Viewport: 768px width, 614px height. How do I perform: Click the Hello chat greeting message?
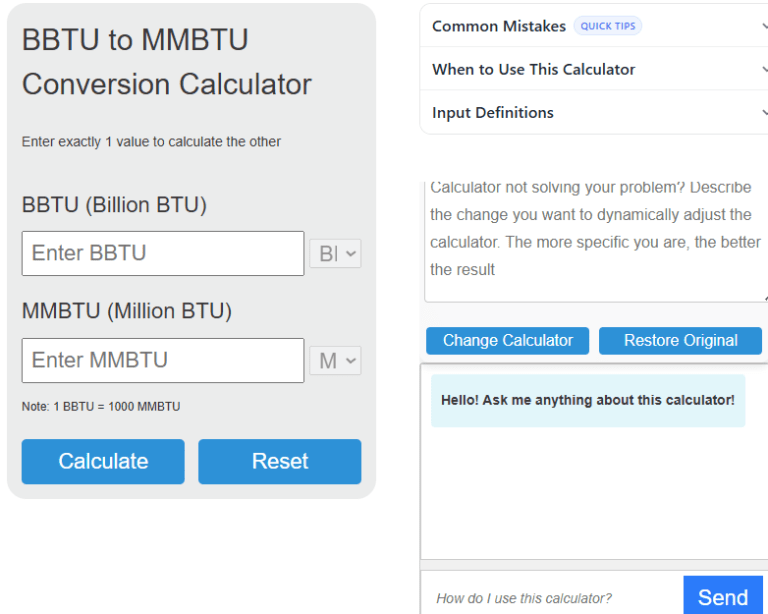tap(588, 400)
